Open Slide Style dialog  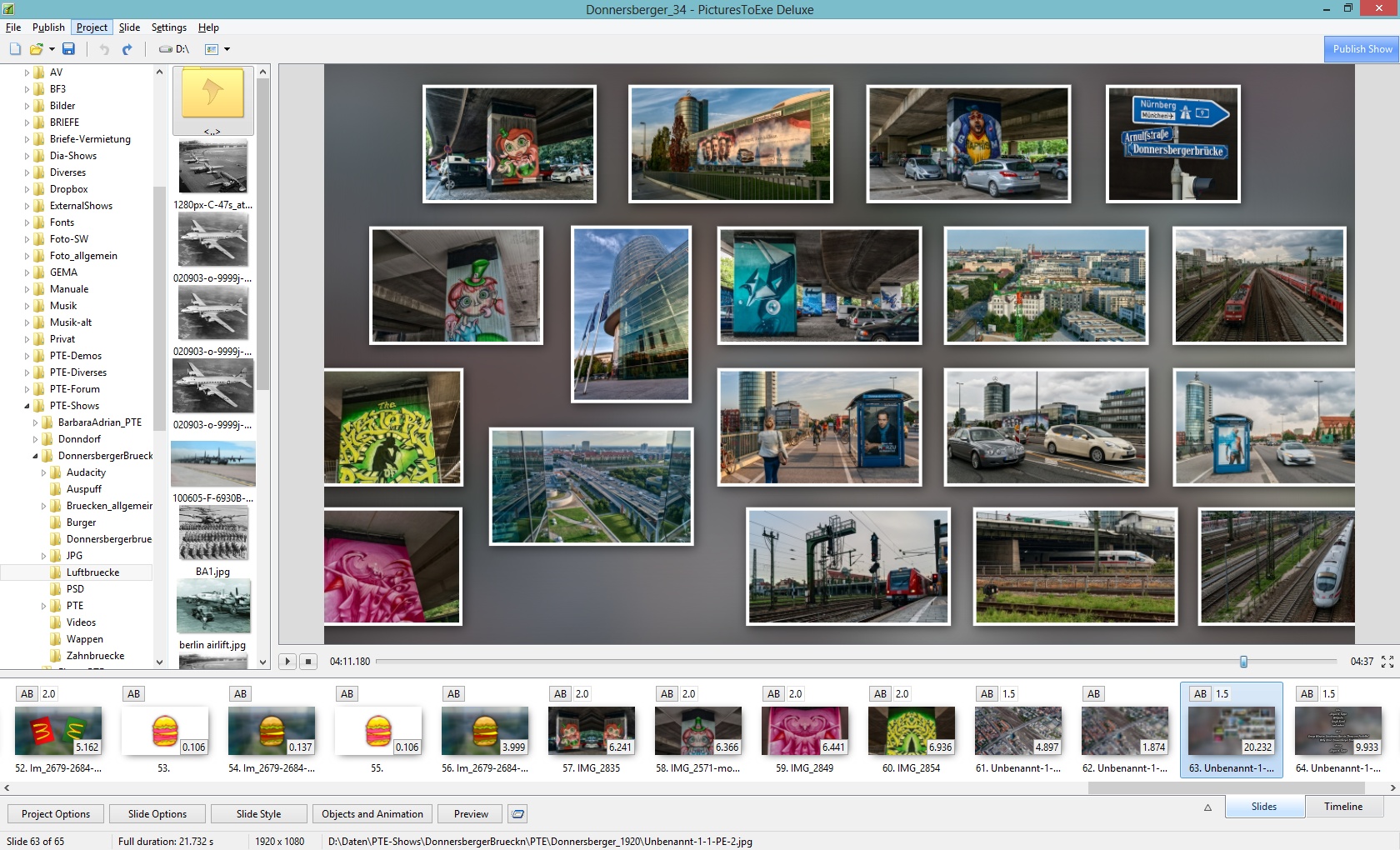[258, 814]
